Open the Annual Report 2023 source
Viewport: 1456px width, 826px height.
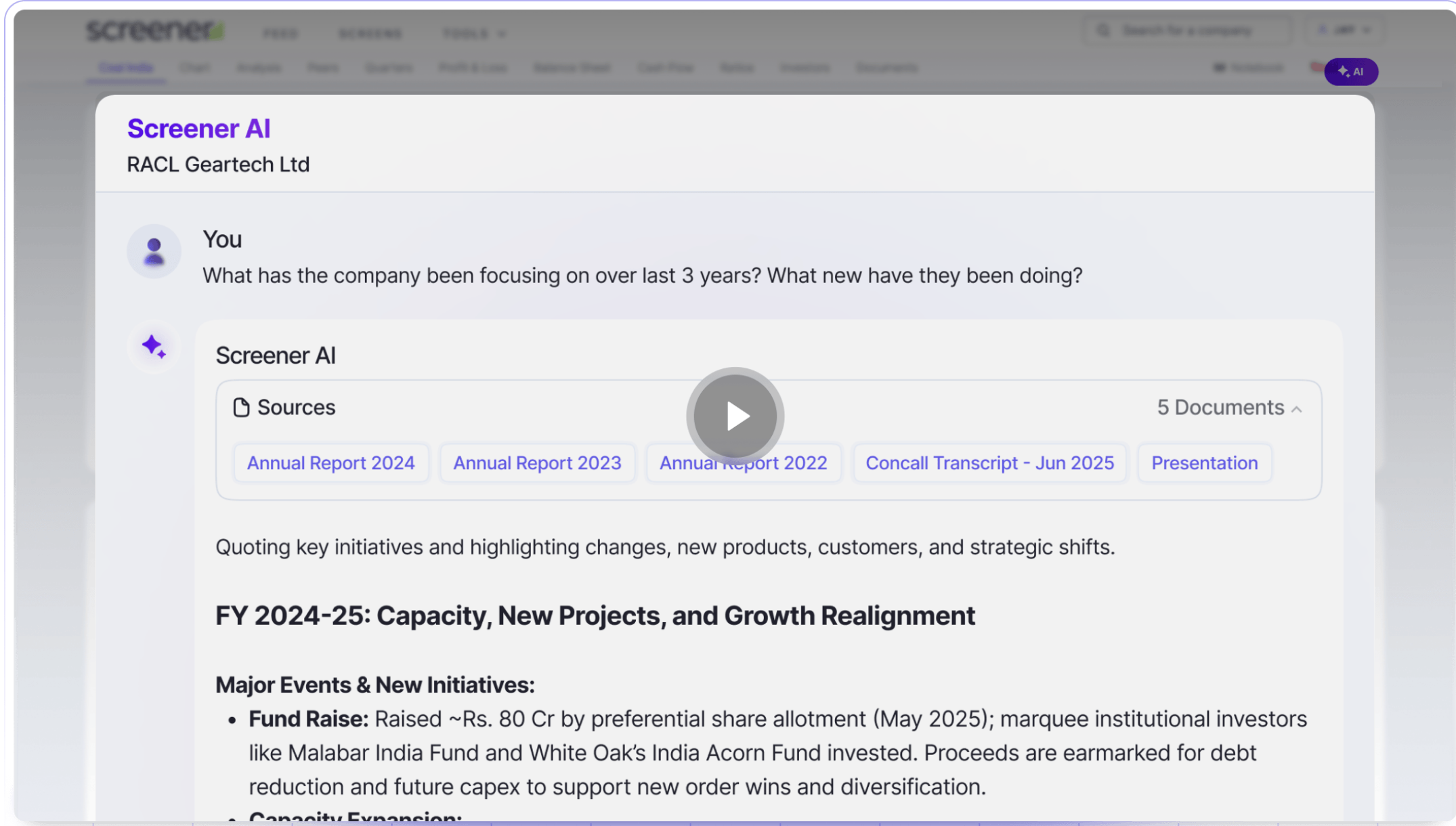tap(537, 463)
